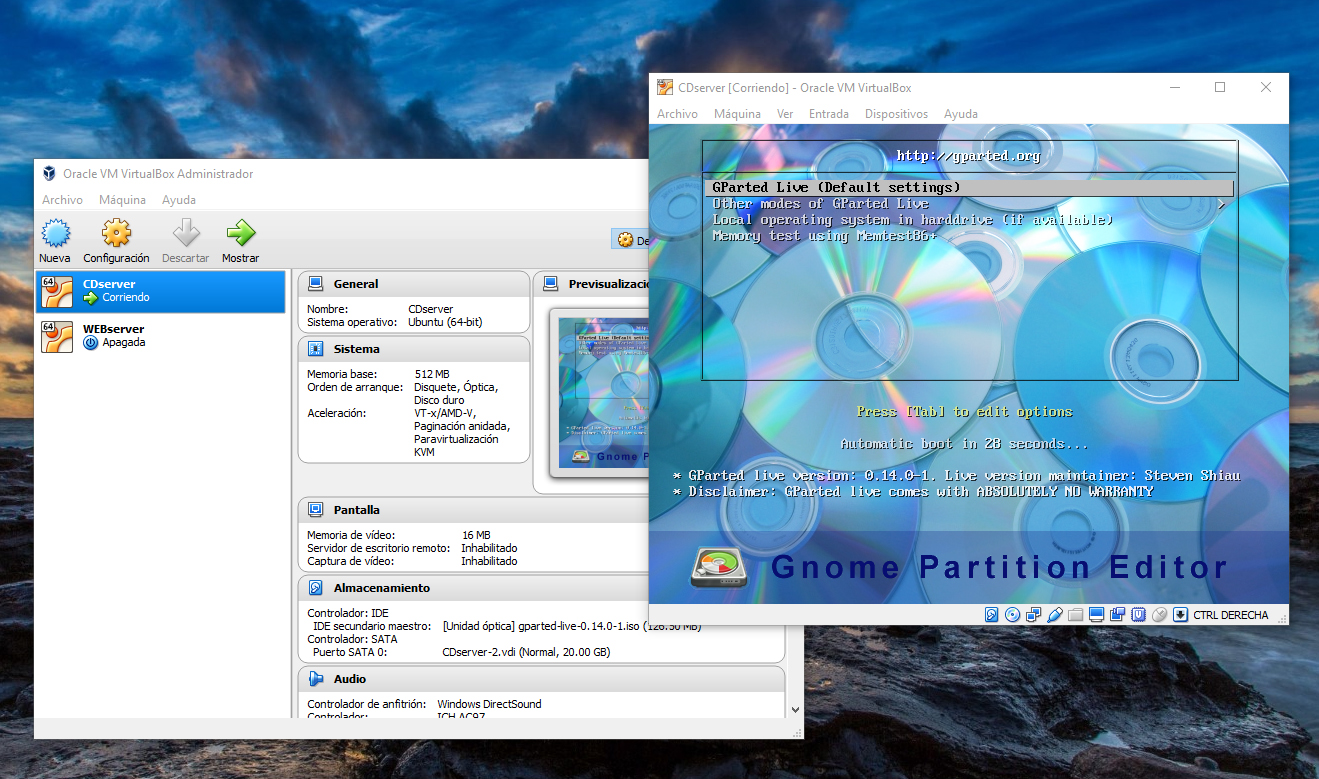Click network adapters icon in VM status bar
The image size is (1319, 779).
[x=1033, y=615]
